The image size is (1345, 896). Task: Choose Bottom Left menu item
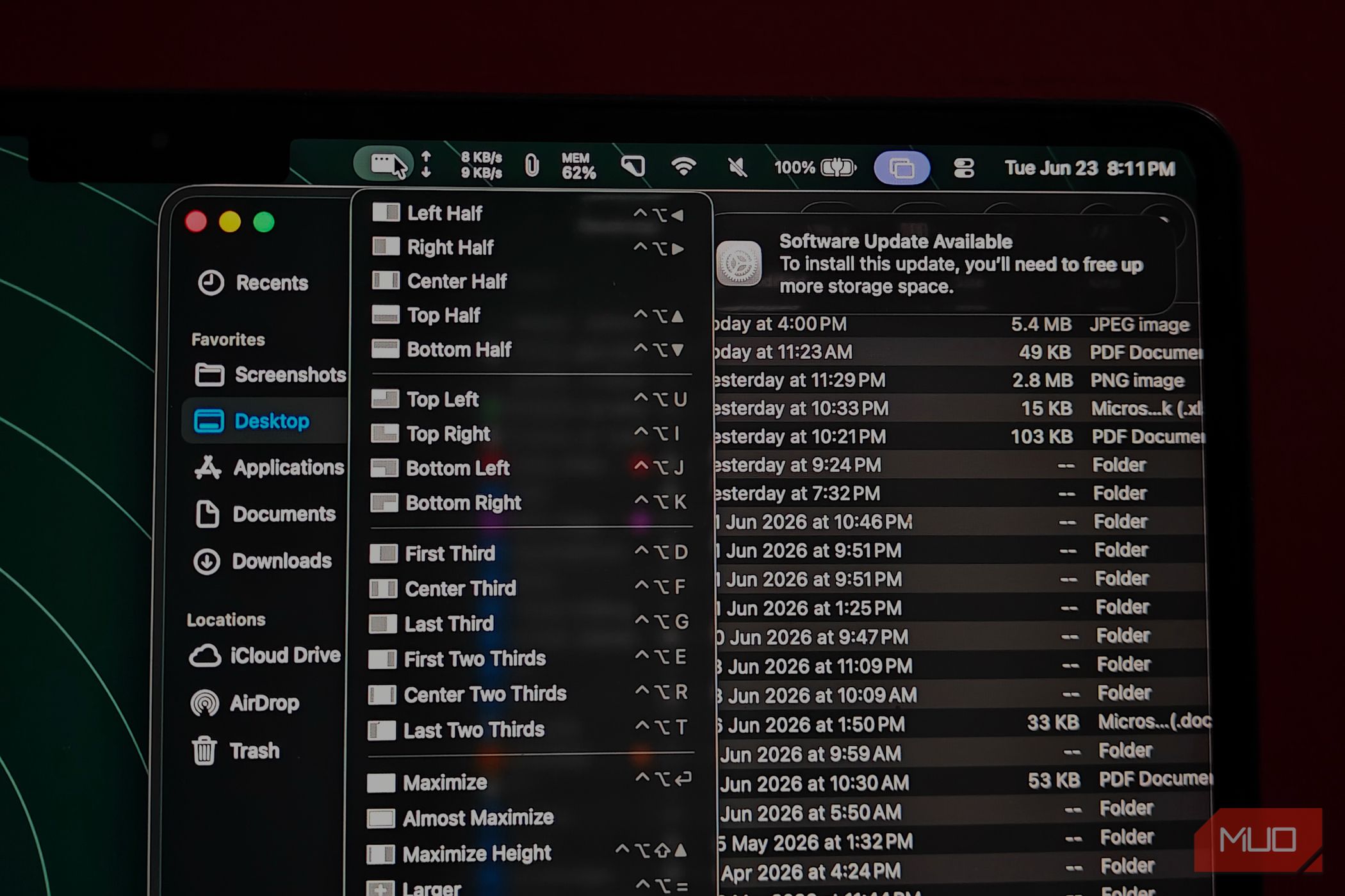[528, 468]
